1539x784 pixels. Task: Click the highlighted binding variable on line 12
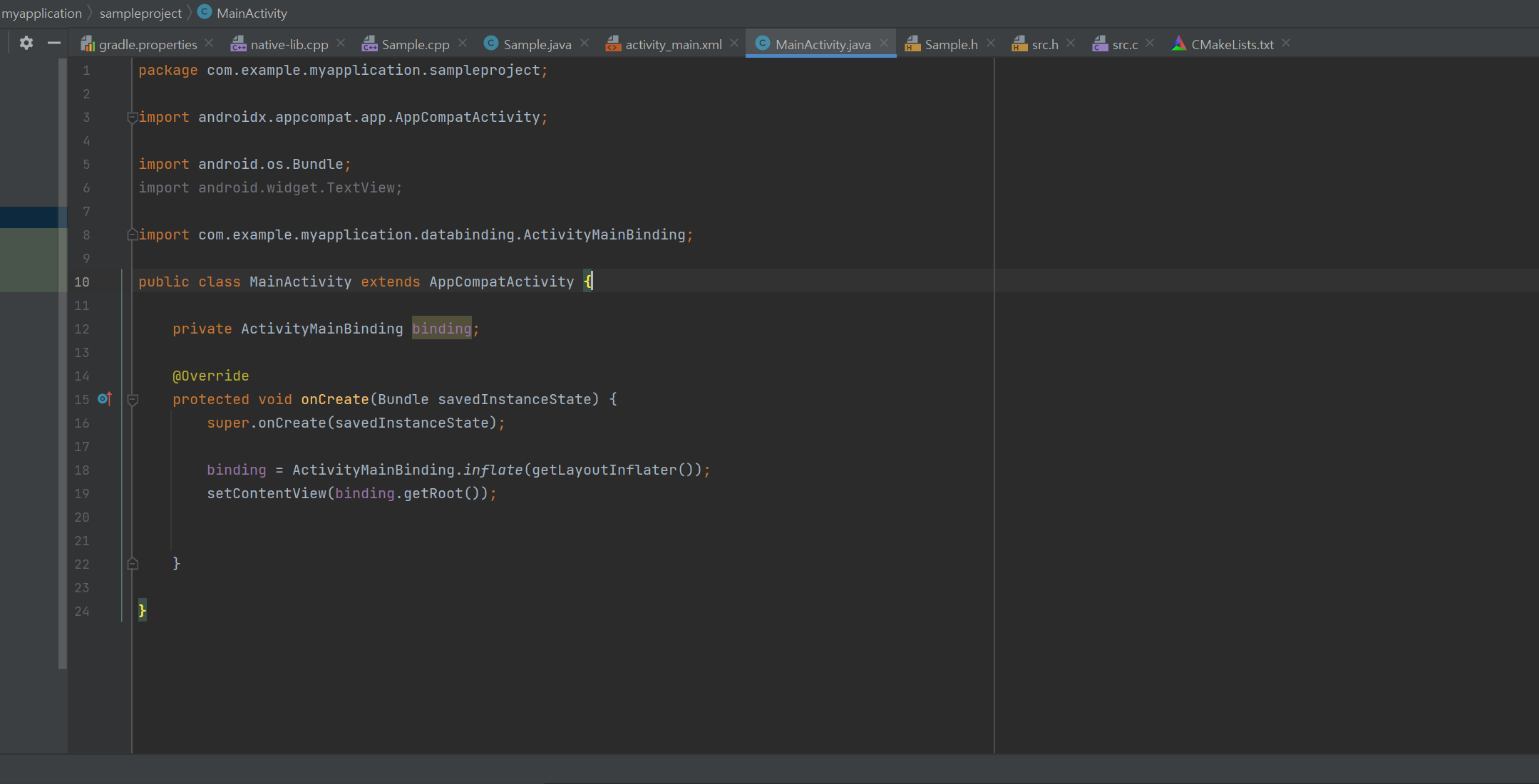pyautogui.click(x=441, y=329)
